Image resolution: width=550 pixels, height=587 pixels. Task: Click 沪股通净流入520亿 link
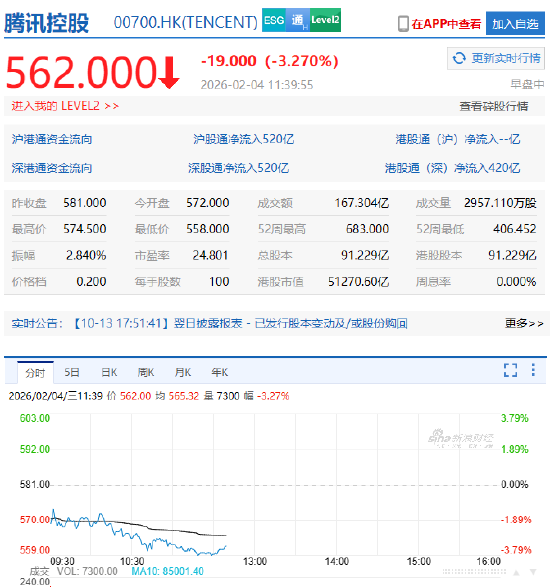tap(244, 139)
